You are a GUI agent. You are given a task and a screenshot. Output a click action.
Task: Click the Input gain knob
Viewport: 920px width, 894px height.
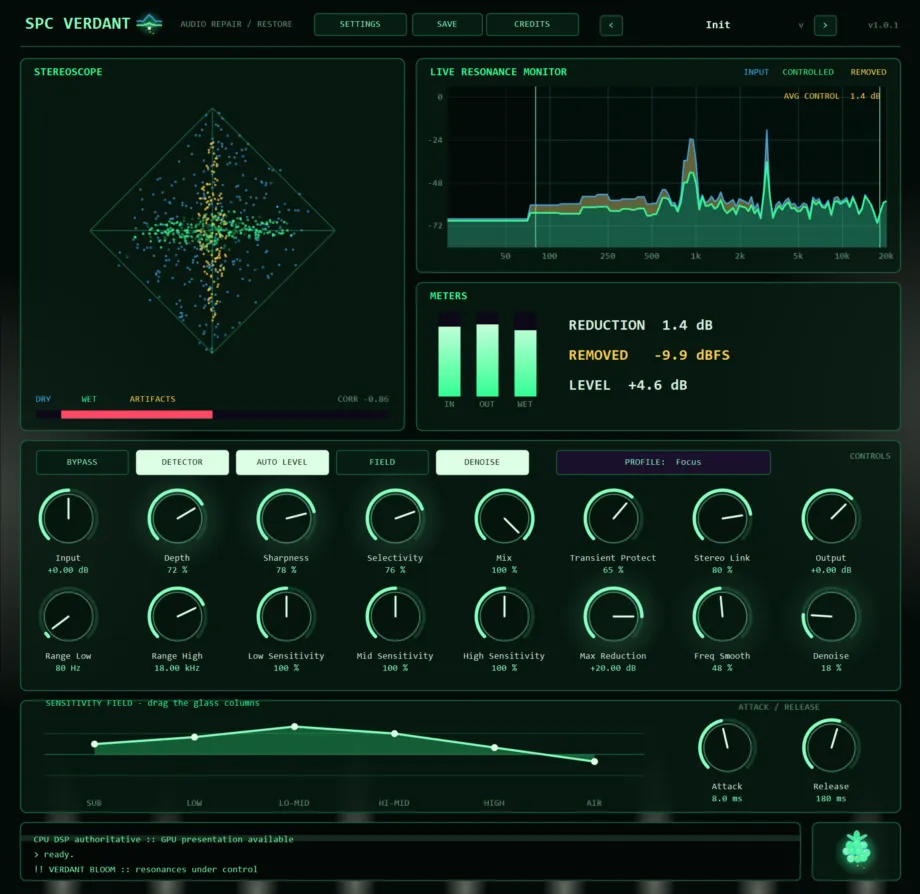coord(68,517)
